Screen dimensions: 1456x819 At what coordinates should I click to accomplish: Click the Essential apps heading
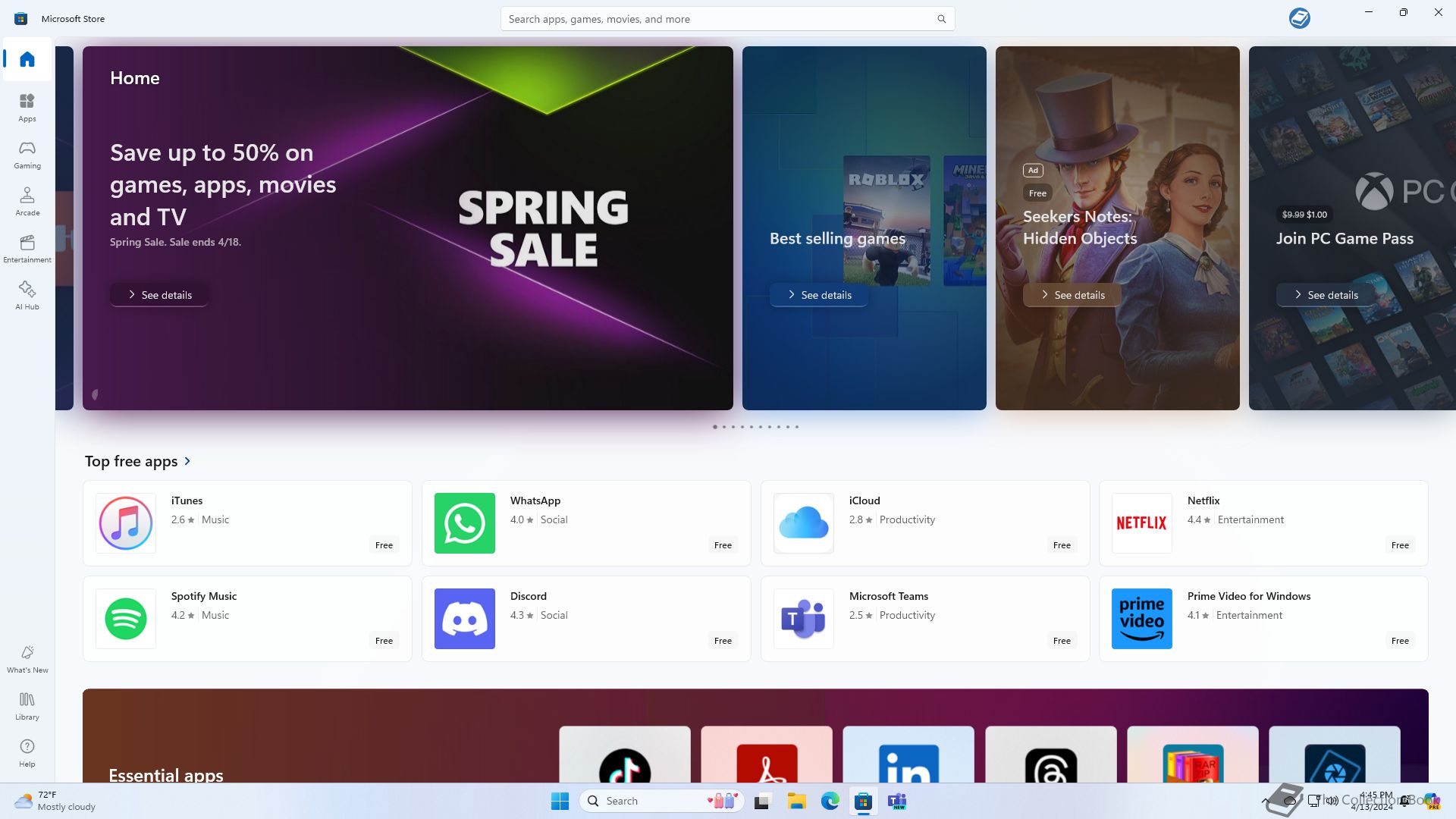(166, 775)
